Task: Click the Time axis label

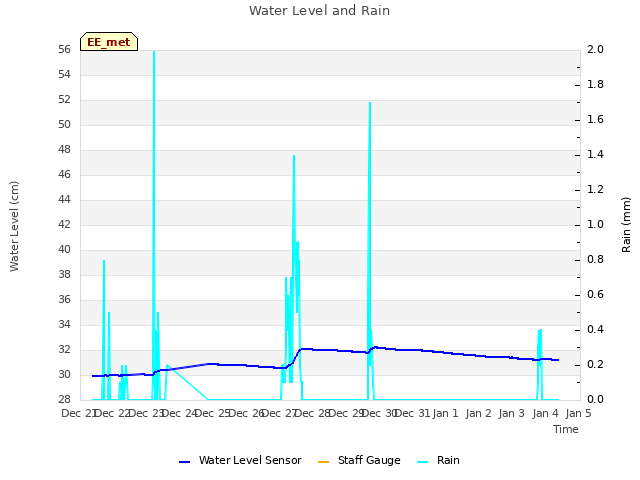Action: pos(566,429)
